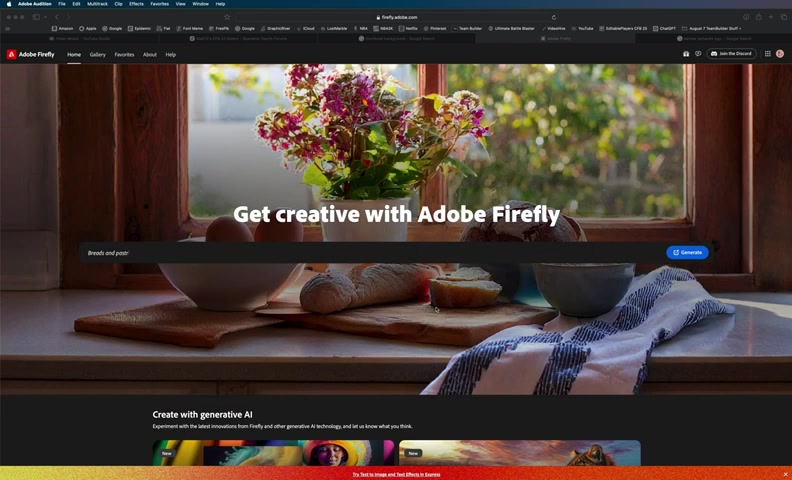Open the gift icon in Firefly header
The image size is (792, 480).
686,54
